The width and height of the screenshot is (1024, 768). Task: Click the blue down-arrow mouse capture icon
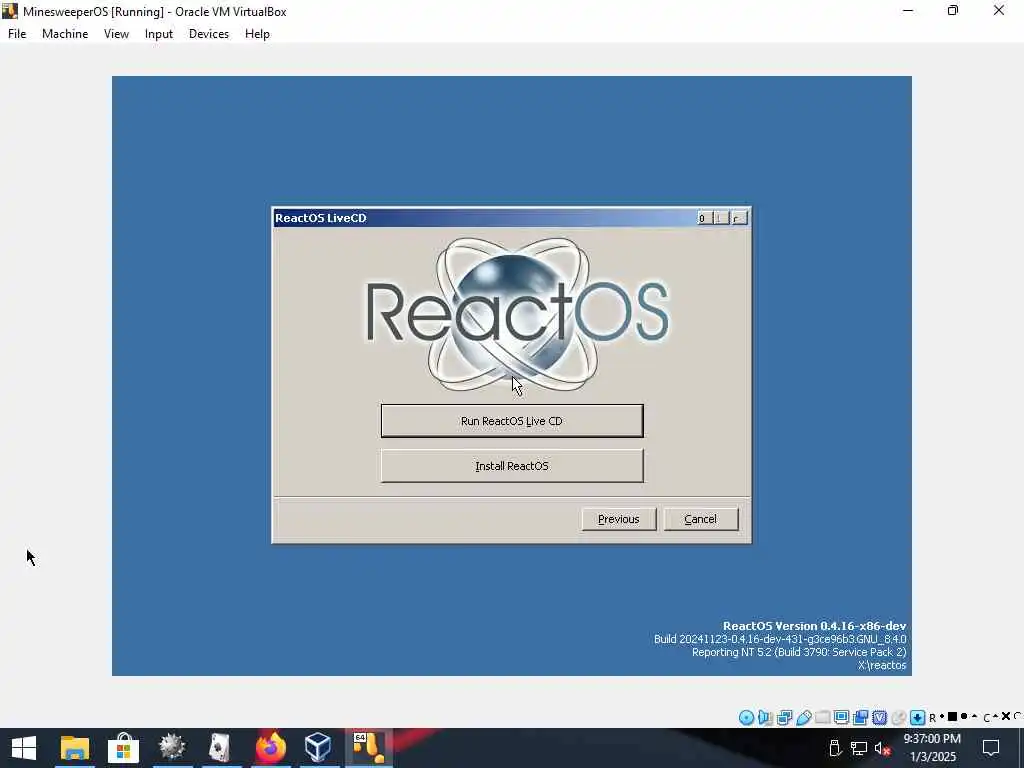point(918,718)
